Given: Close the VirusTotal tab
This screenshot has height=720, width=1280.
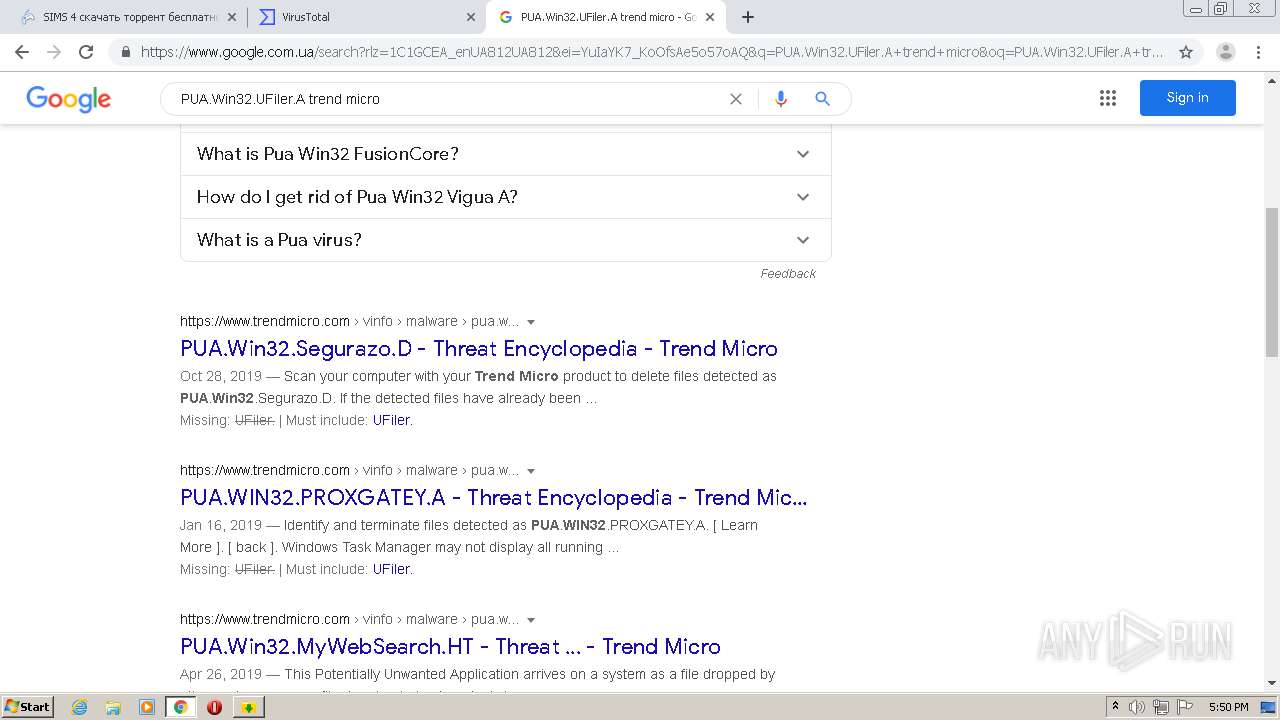Looking at the screenshot, I should 471,17.
